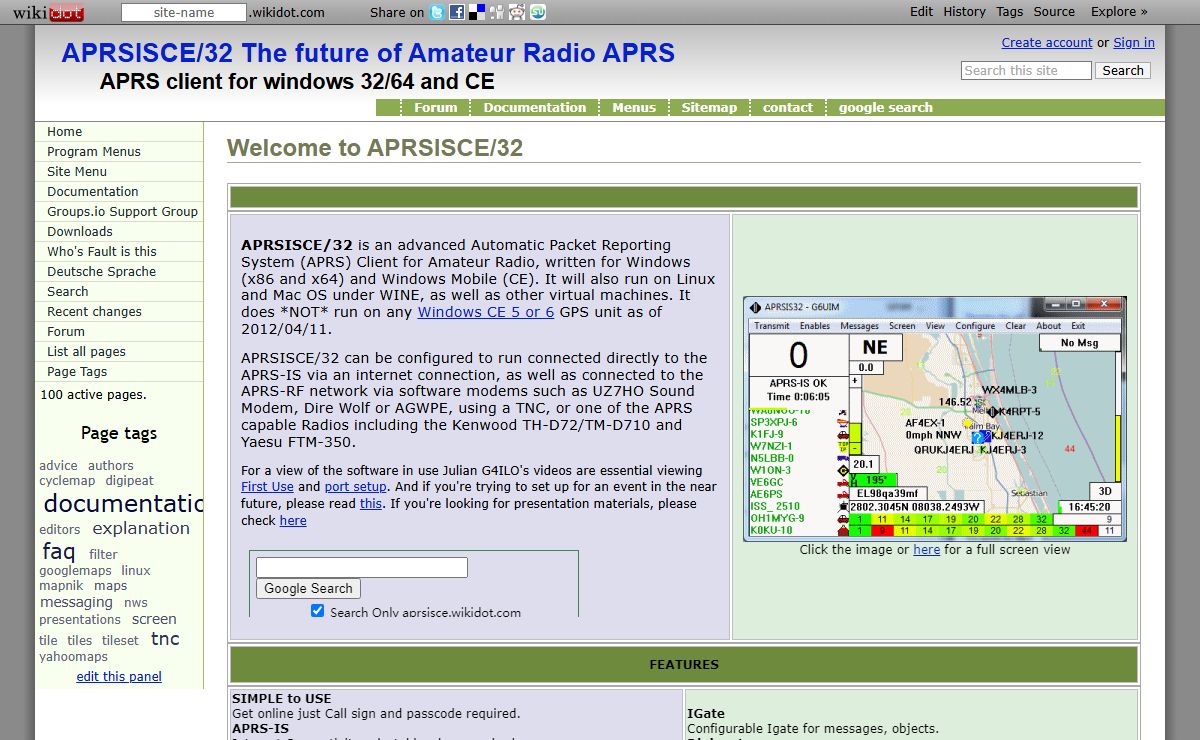Image resolution: width=1200 pixels, height=740 pixels.
Task: Open the Forum top menu
Action: pos(436,108)
